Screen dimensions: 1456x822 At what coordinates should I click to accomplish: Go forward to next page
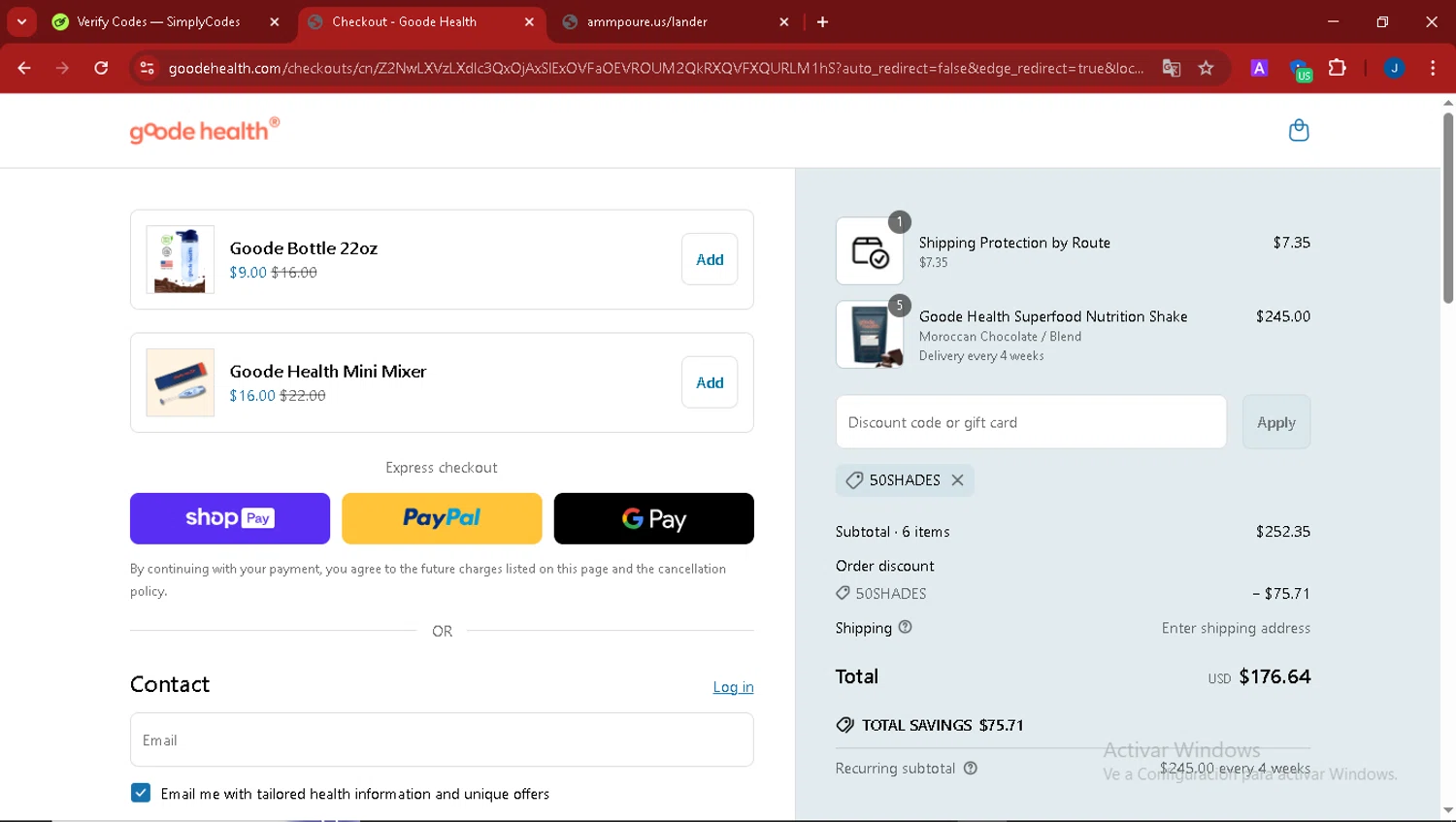[x=62, y=69]
